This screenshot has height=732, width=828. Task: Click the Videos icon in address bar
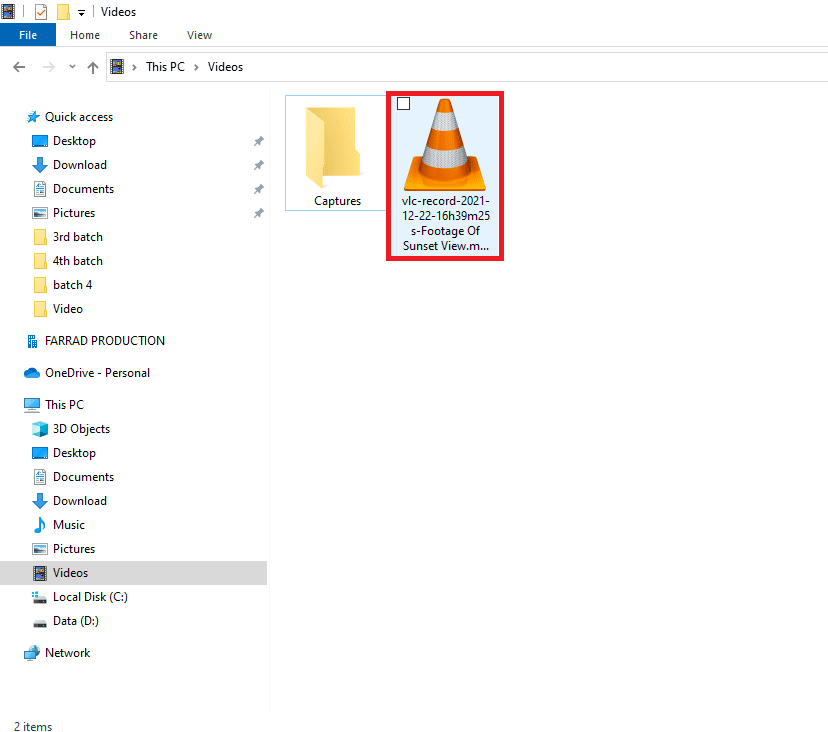click(117, 67)
